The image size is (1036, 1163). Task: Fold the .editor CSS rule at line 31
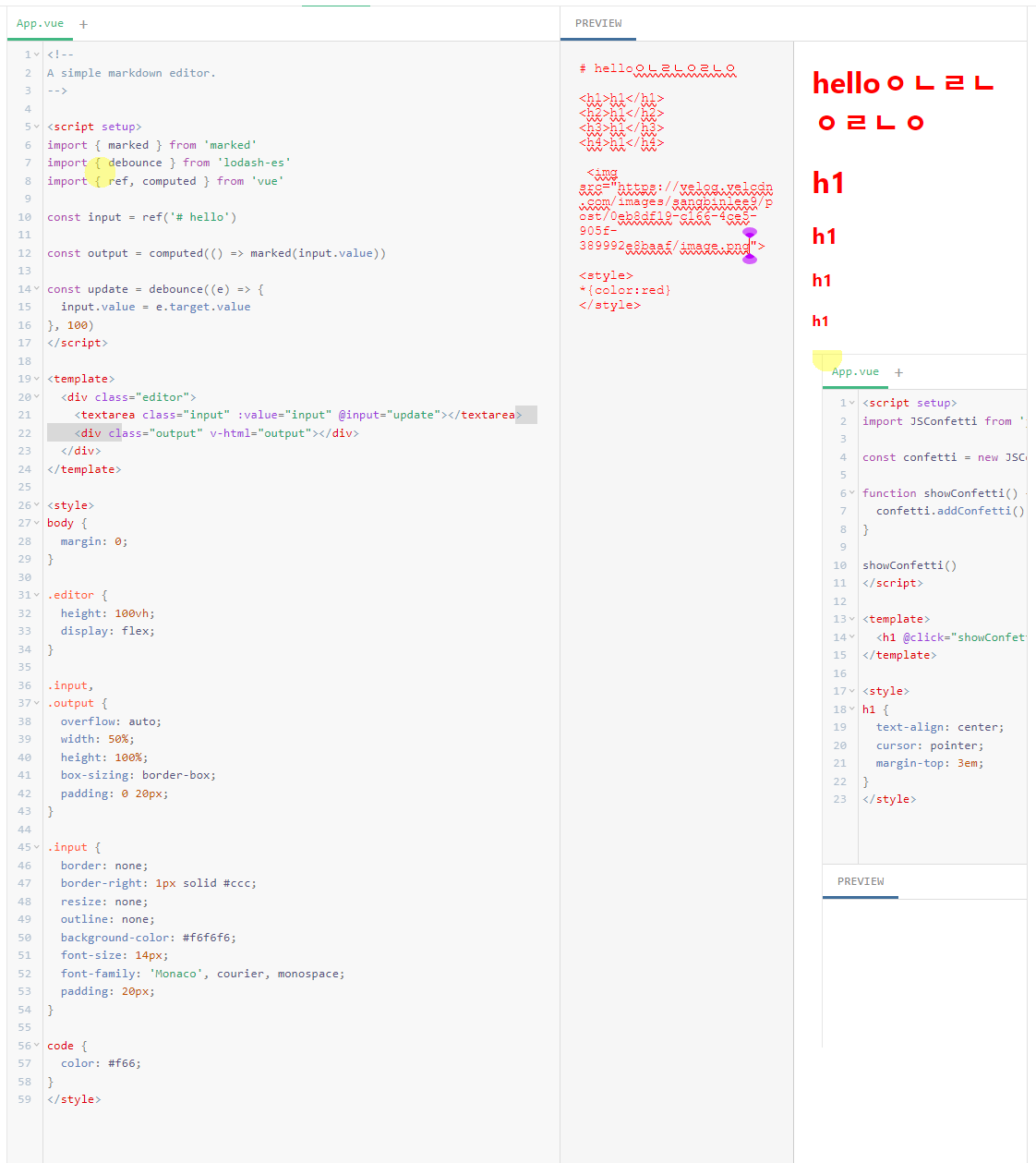tap(37, 595)
